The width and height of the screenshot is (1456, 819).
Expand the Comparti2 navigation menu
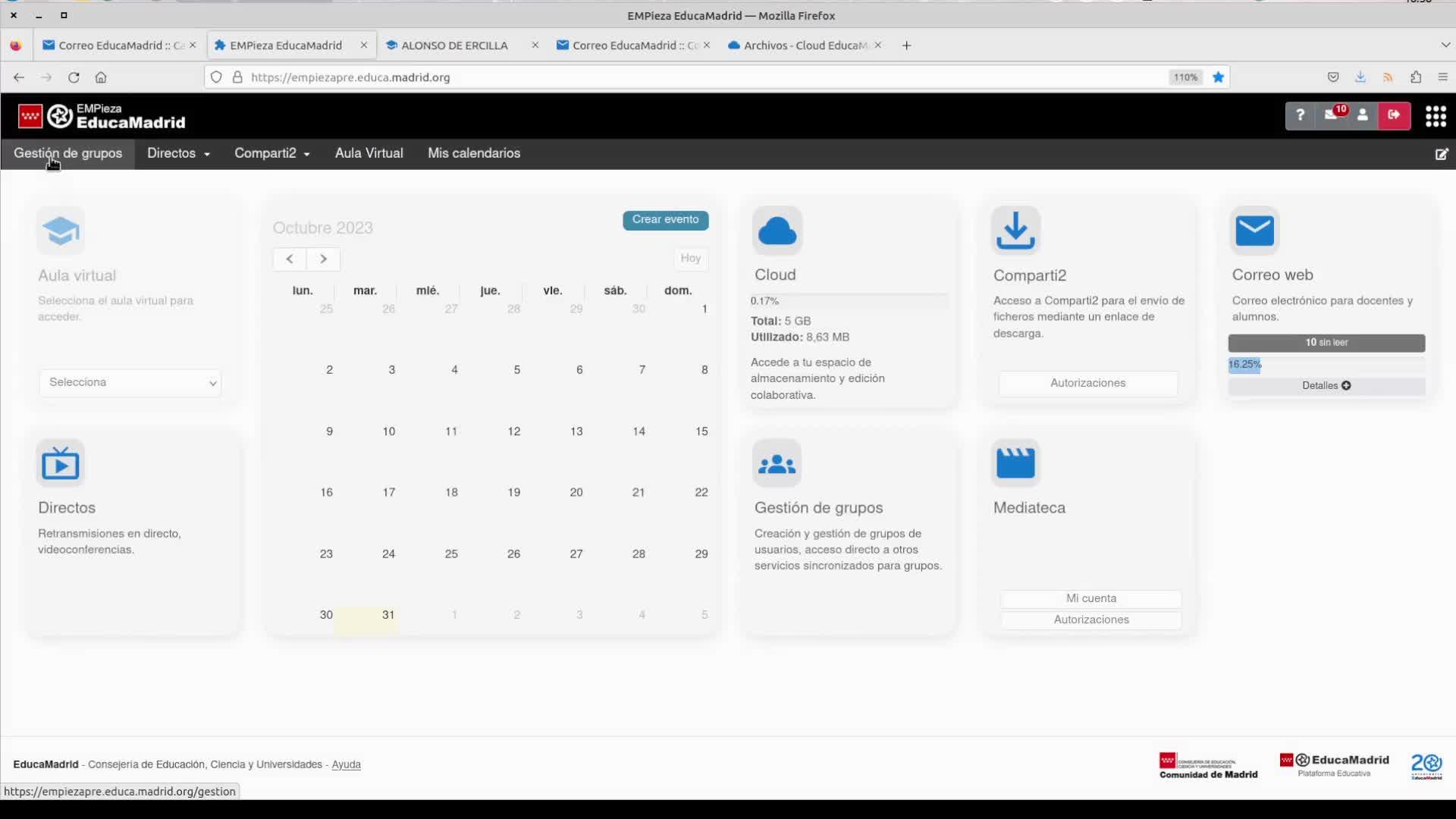pyautogui.click(x=271, y=153)
